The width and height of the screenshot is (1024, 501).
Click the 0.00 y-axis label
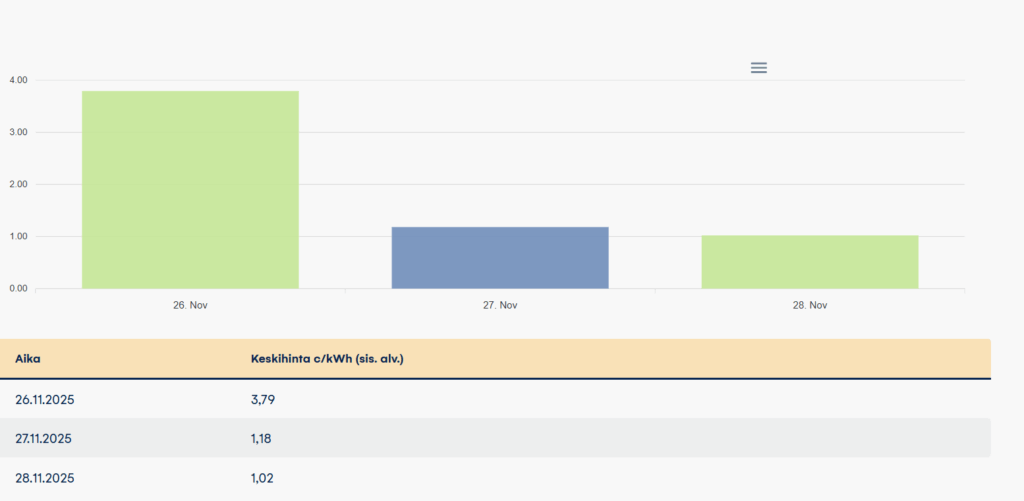18,289
